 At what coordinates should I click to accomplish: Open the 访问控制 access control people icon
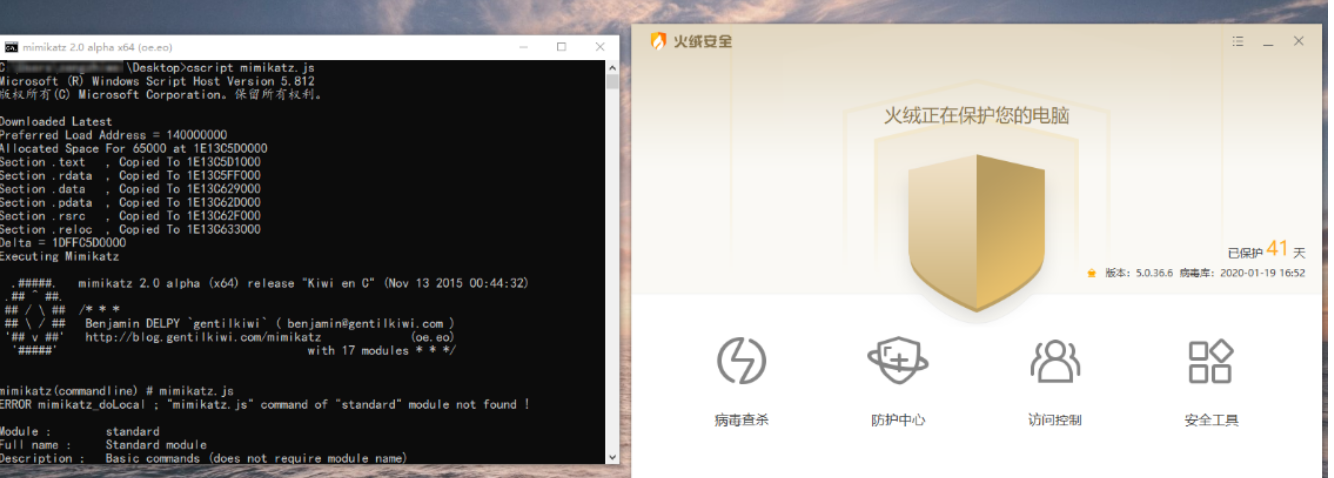[1054, 361]
